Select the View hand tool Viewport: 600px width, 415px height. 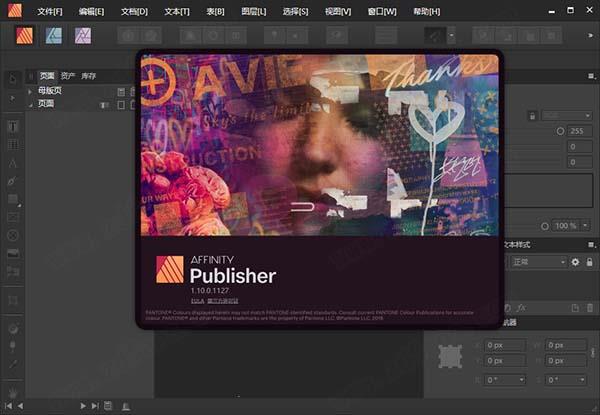coord(13,393)
